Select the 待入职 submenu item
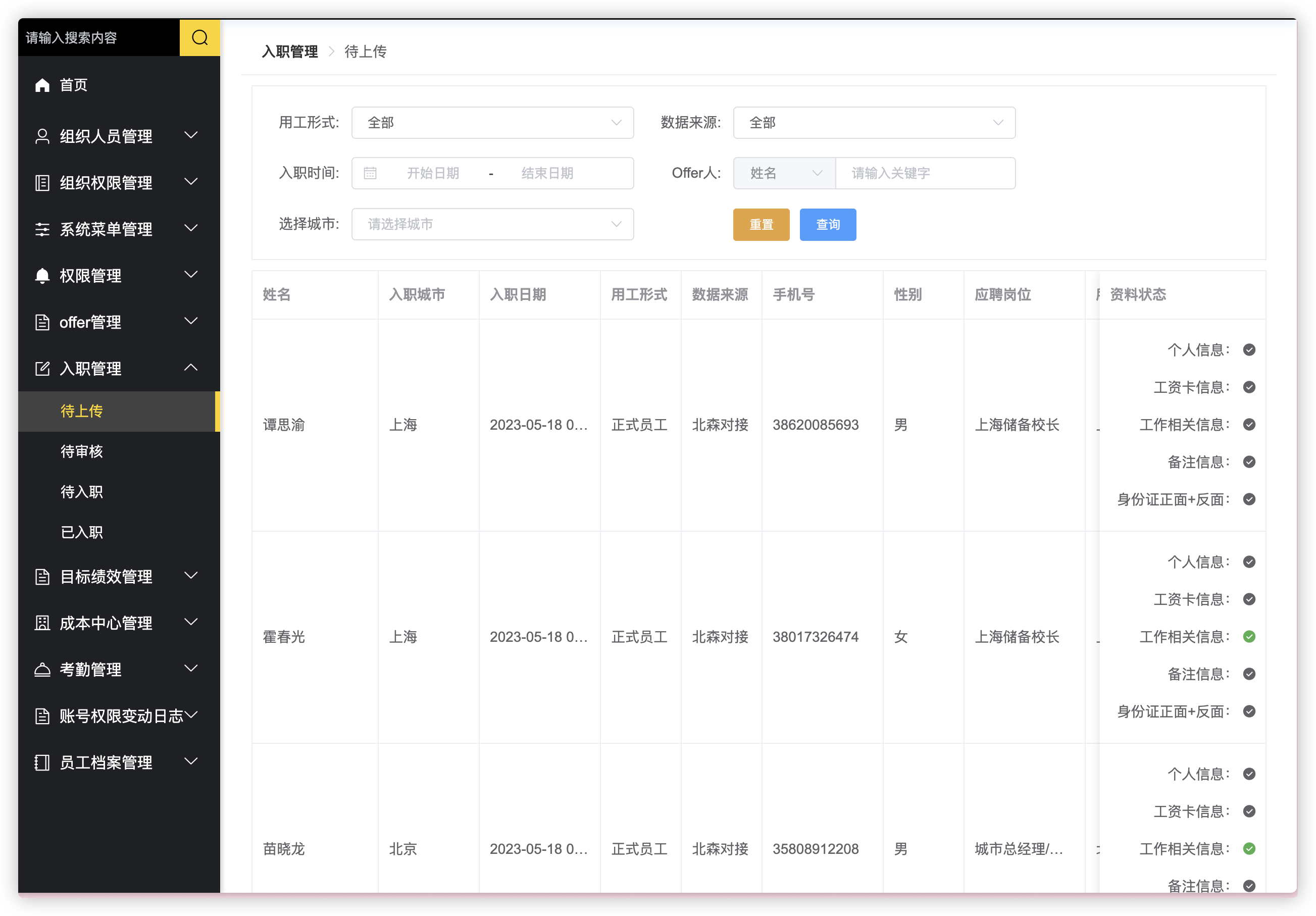1316x916 pixels. (119, 492)
